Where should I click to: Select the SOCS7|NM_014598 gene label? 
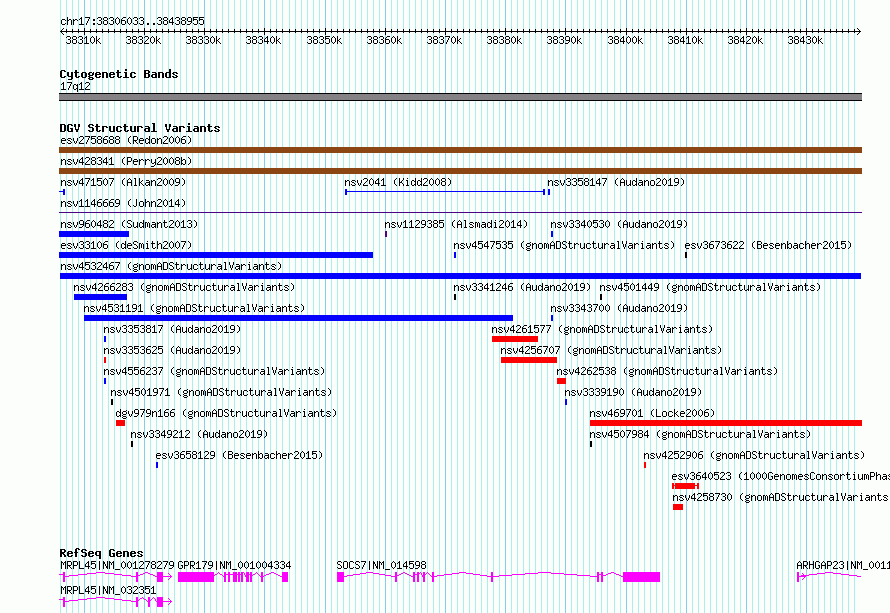coord(381,565)
